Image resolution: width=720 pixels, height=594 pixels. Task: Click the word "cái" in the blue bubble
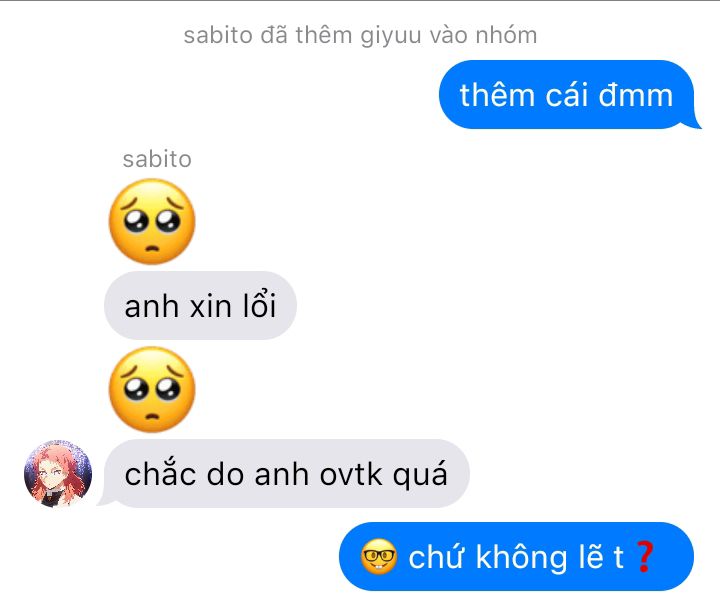567,95
